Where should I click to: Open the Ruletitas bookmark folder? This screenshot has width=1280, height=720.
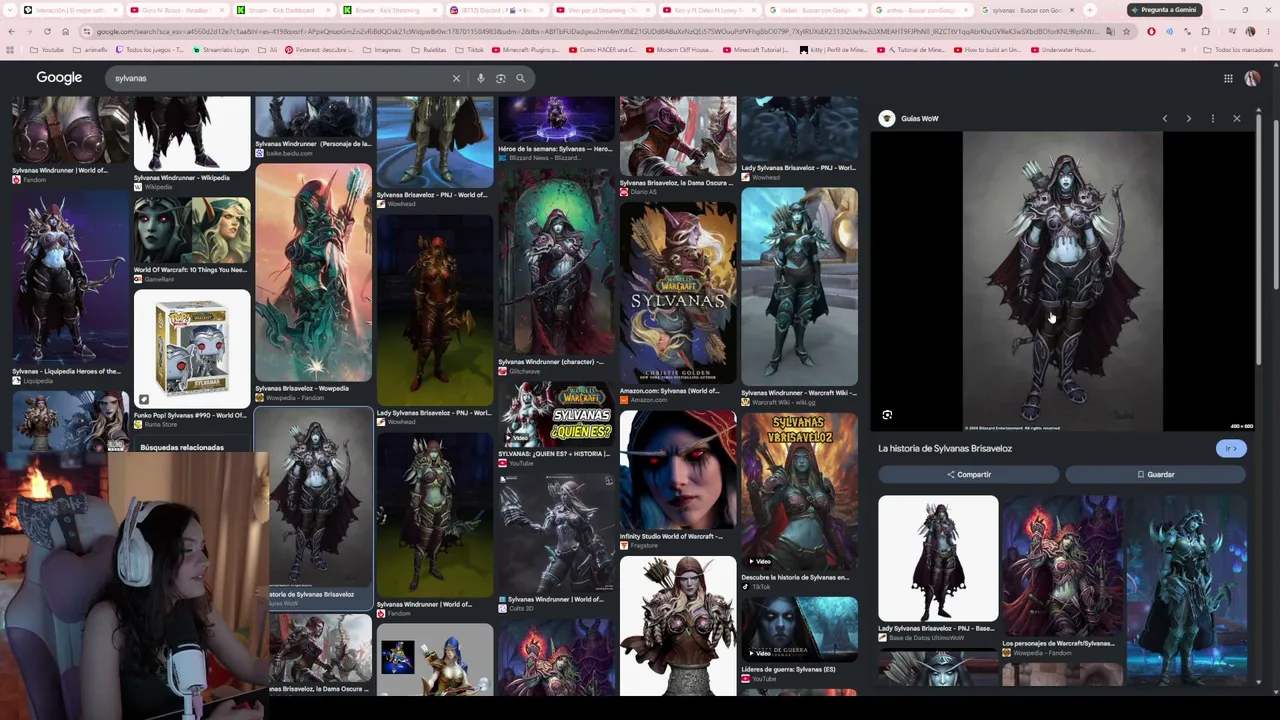(428, 50)
